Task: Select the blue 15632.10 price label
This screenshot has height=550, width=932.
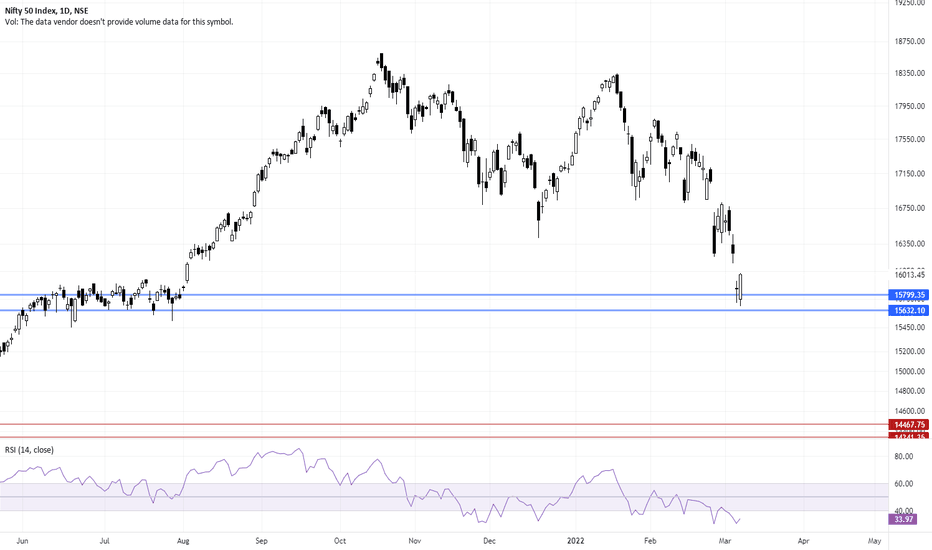Action: click(909, 310)
